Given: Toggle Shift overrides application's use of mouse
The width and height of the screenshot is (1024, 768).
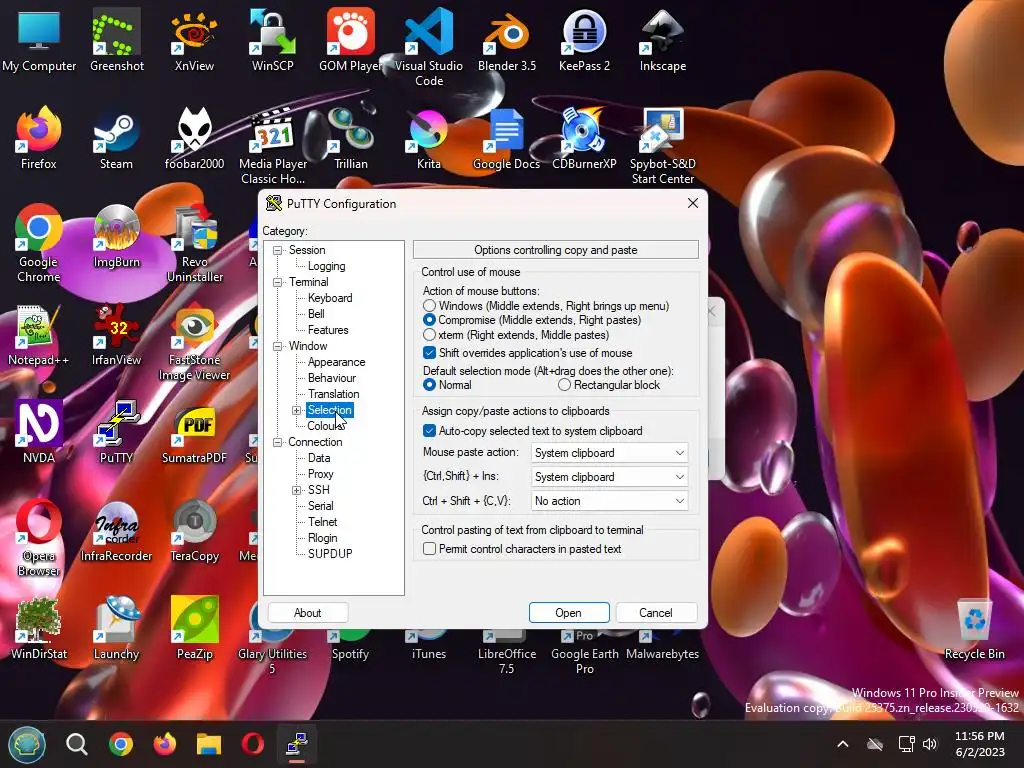Looking at the screenshot, I should point(528,353).
